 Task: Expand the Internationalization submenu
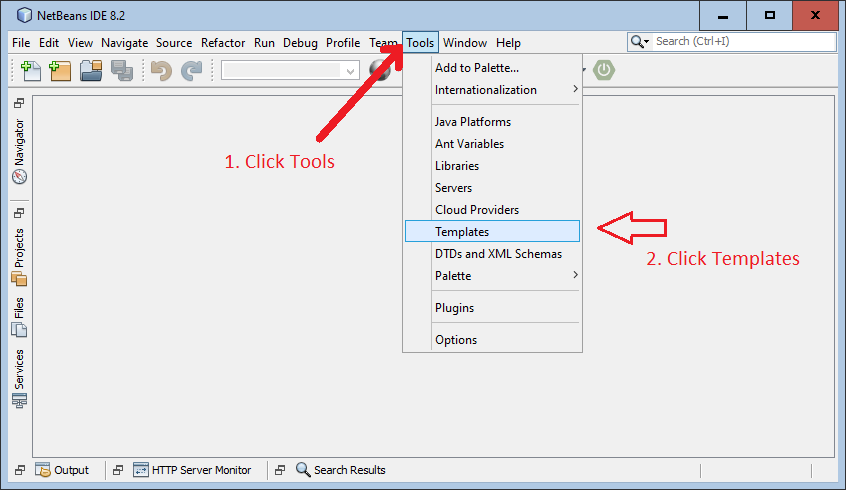[x=493, y=90]
